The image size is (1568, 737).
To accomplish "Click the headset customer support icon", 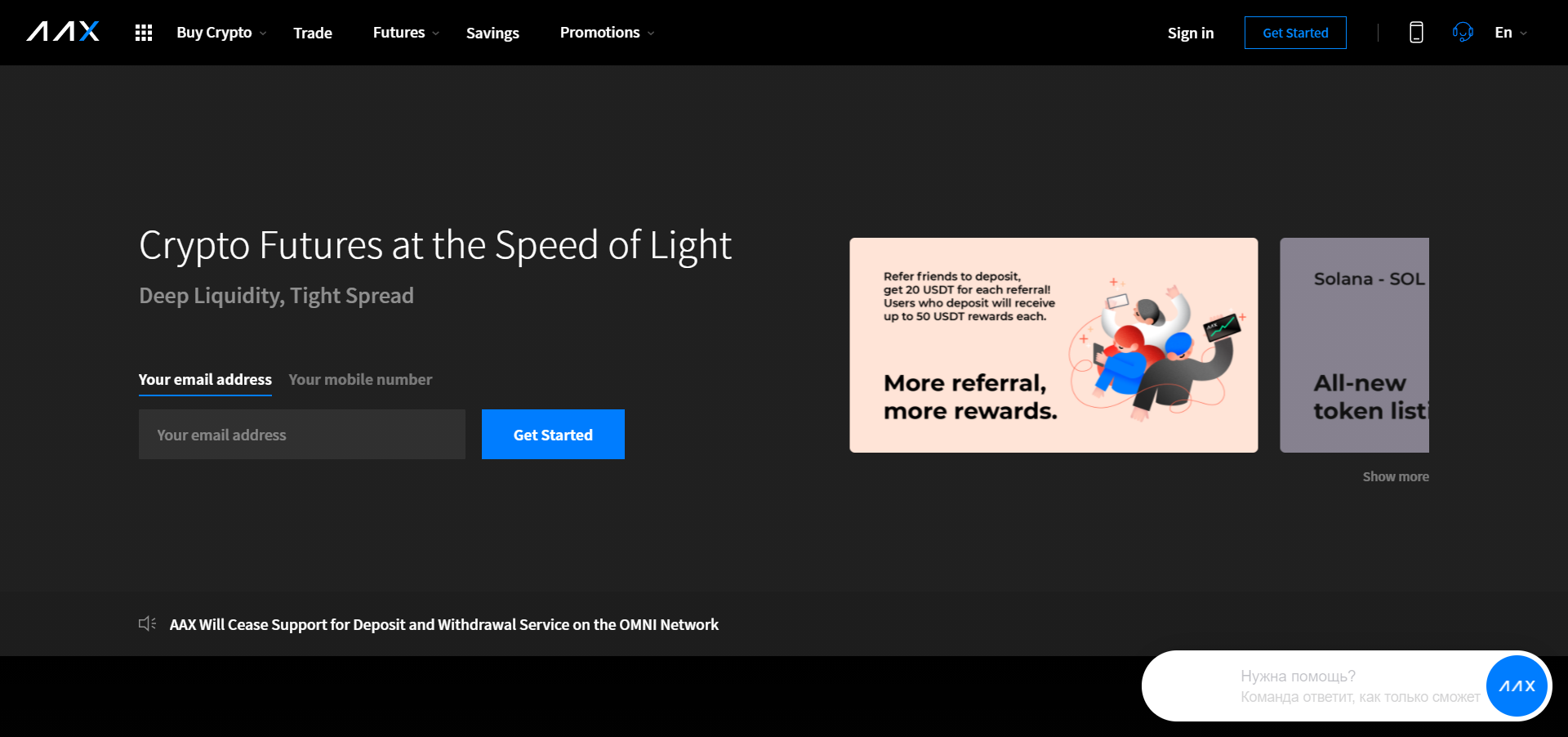I will point(1463,33).
